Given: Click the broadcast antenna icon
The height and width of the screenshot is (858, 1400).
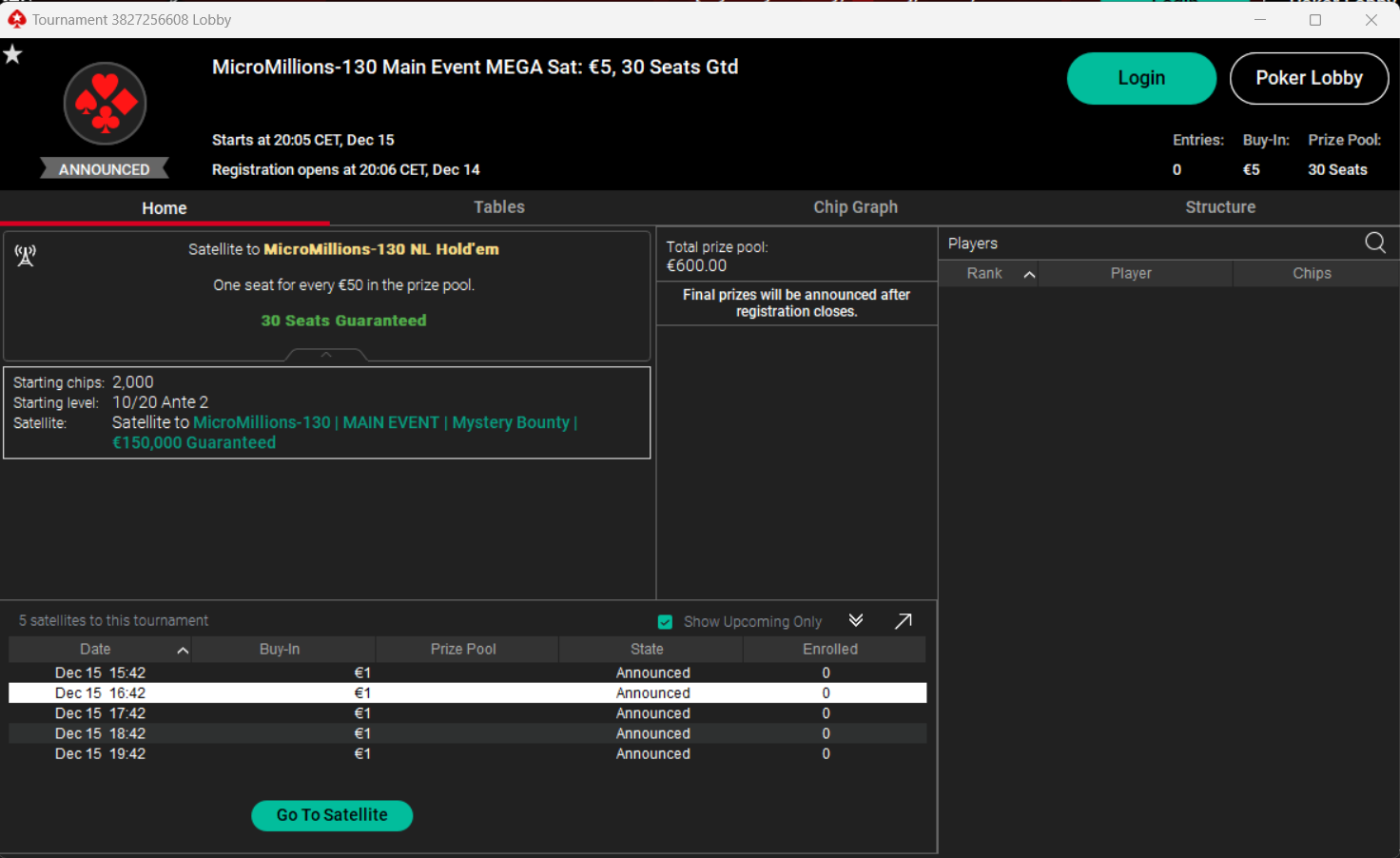Looking at the screenshot, I should [x=26, y=255].
